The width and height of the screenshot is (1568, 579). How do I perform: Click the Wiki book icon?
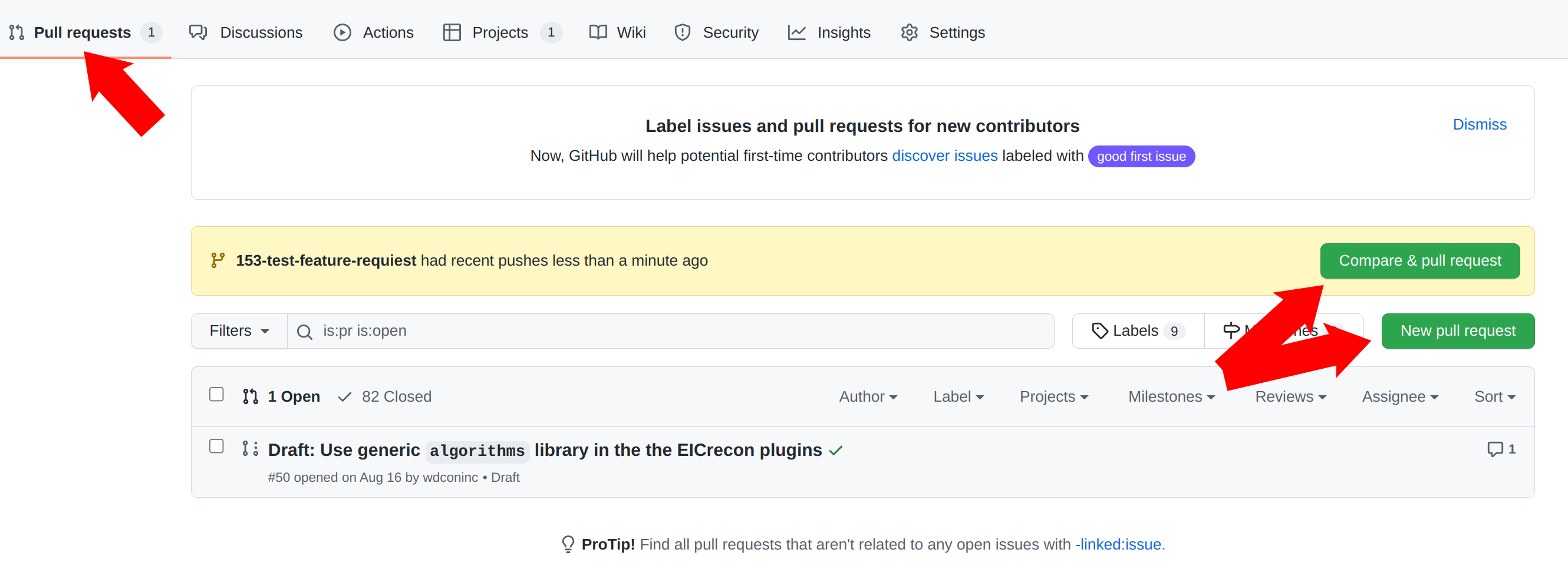598,32
